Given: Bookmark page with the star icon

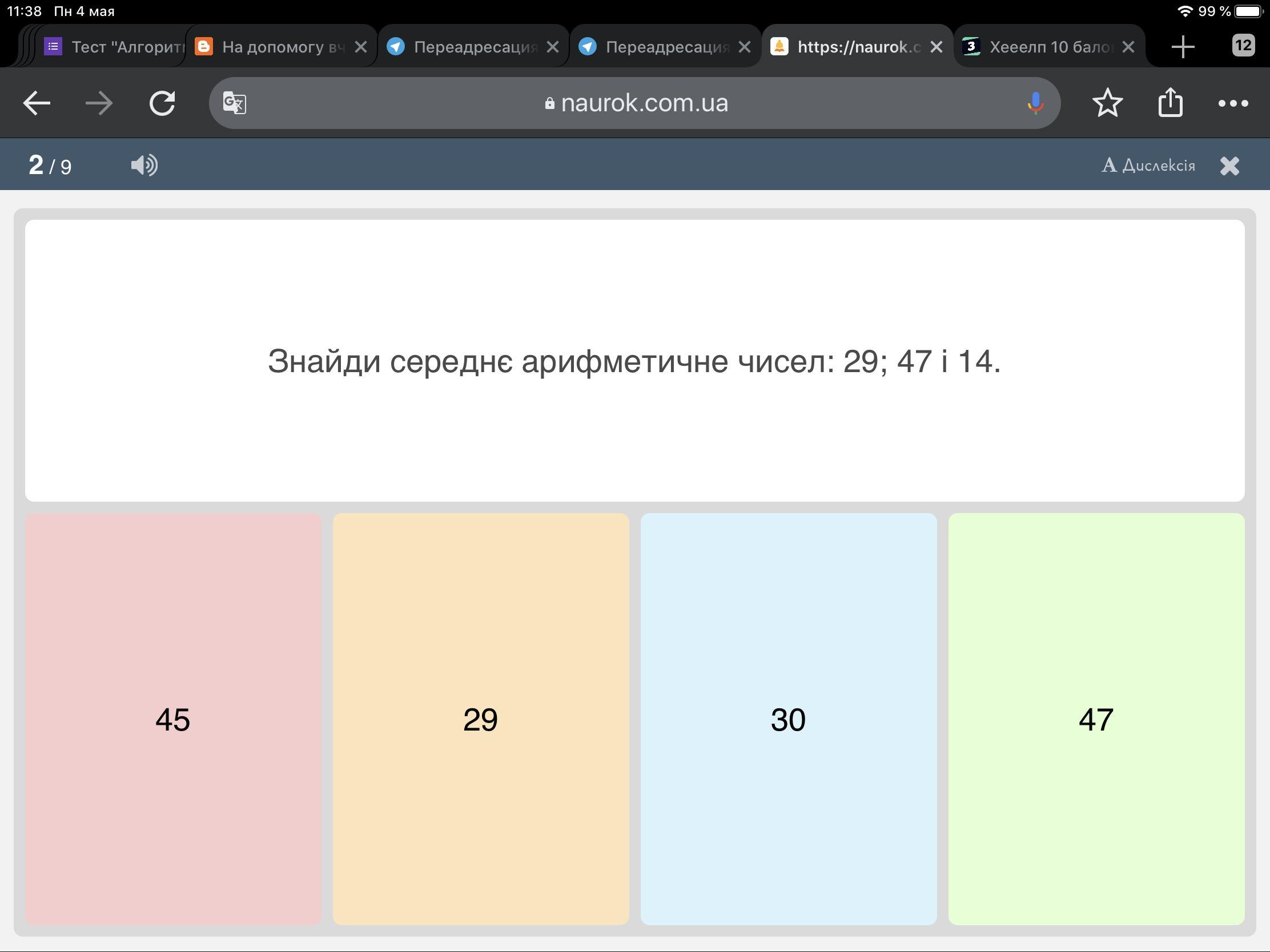Looking at the screenshot, I should pos(1107,103).
